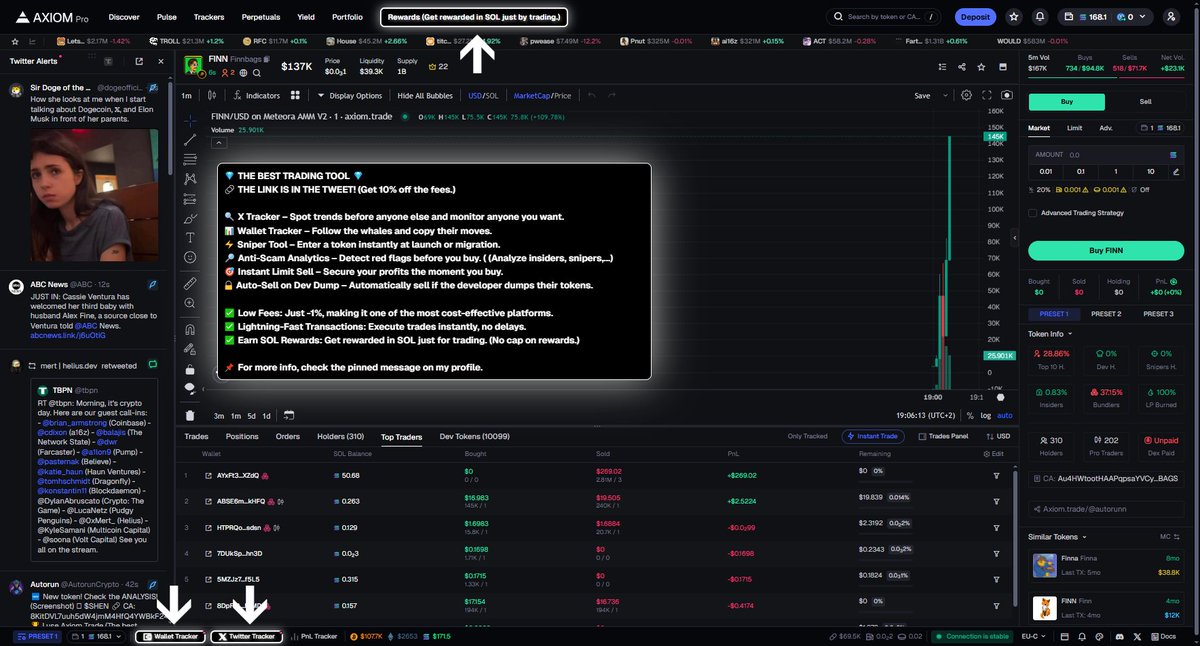Switch to Dev Tokens tab
Viewport: 1200px width, 646px height.
point(475,437)
